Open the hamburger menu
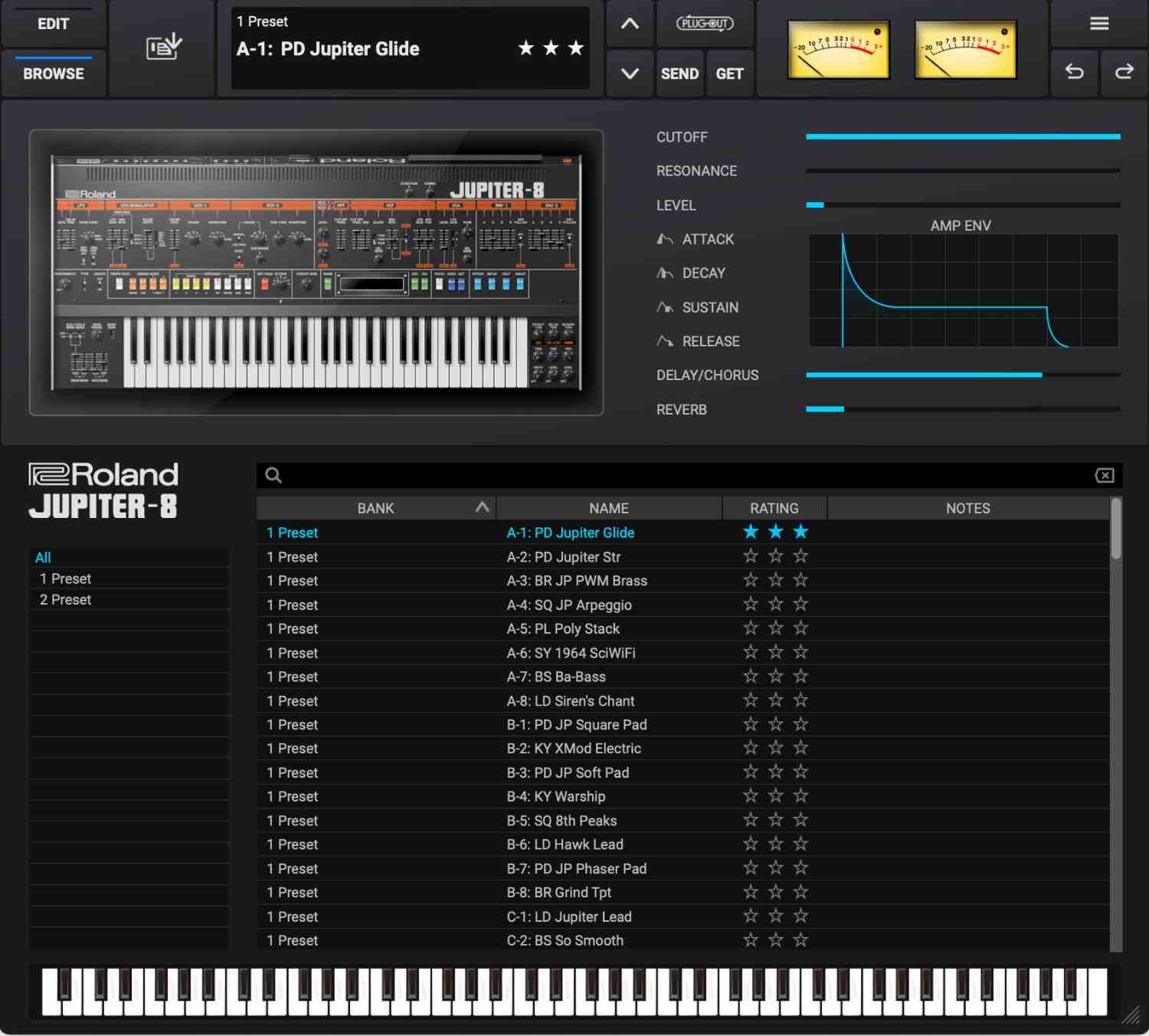This screenshot has width=1149, height=1036. (x=1098, y=23)
